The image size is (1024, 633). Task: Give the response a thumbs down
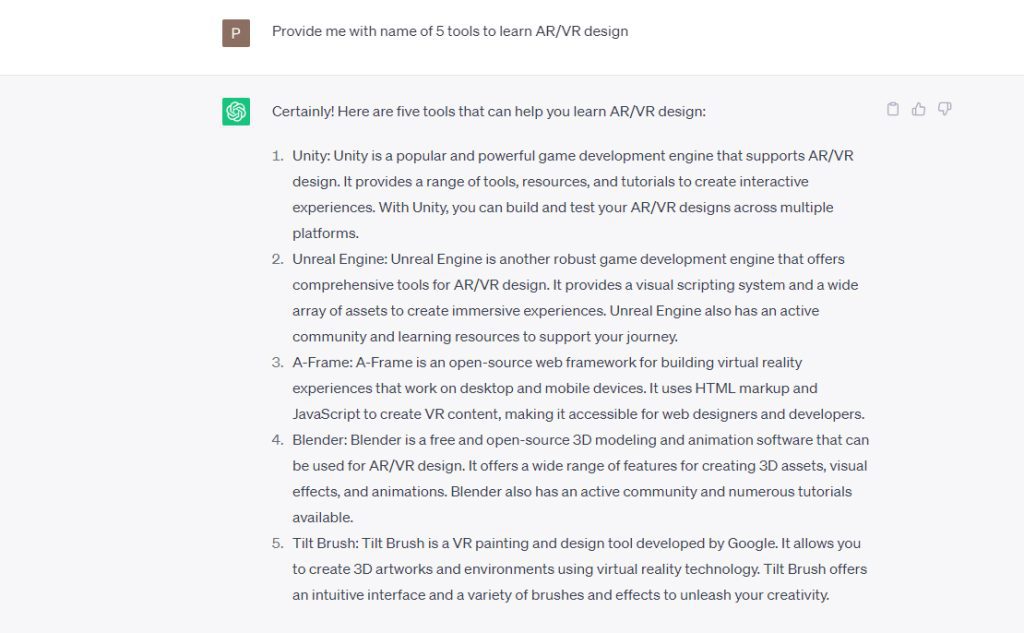tap(945, 109)
